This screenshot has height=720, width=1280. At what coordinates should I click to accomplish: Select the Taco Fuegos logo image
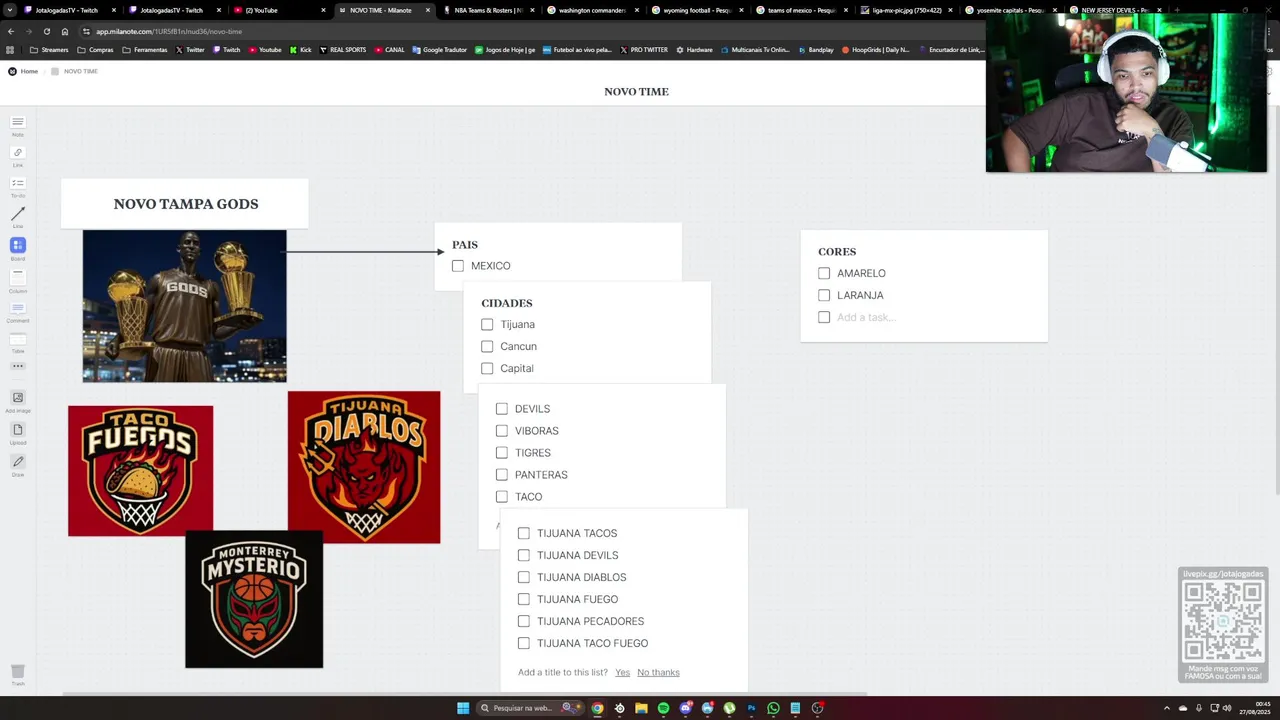point(141,471)
